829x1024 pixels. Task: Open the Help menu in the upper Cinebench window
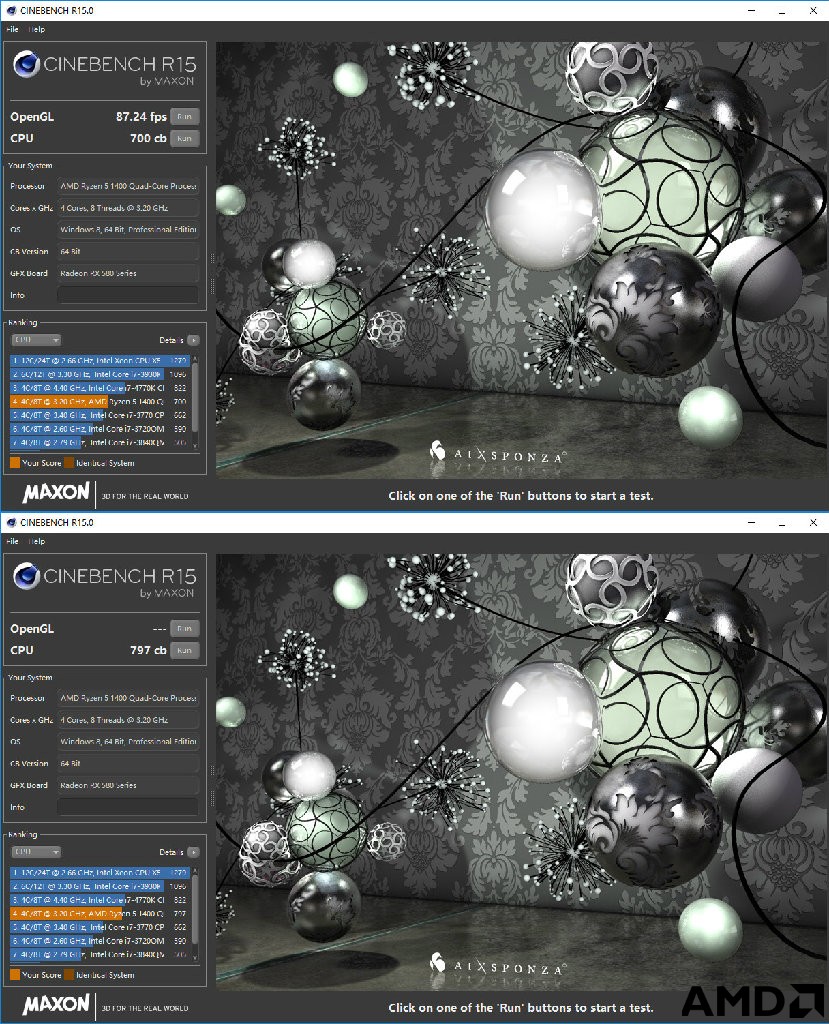click(37, 29)
